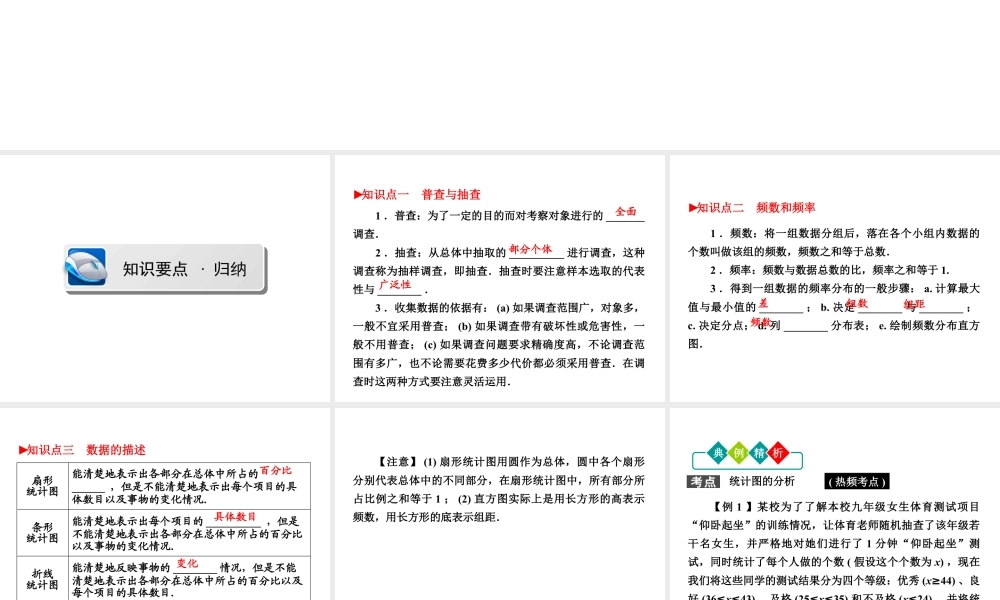Select the 折线统计图 table cell
The width and height of the screenshot is (1000, 600).
click(42, 576)
